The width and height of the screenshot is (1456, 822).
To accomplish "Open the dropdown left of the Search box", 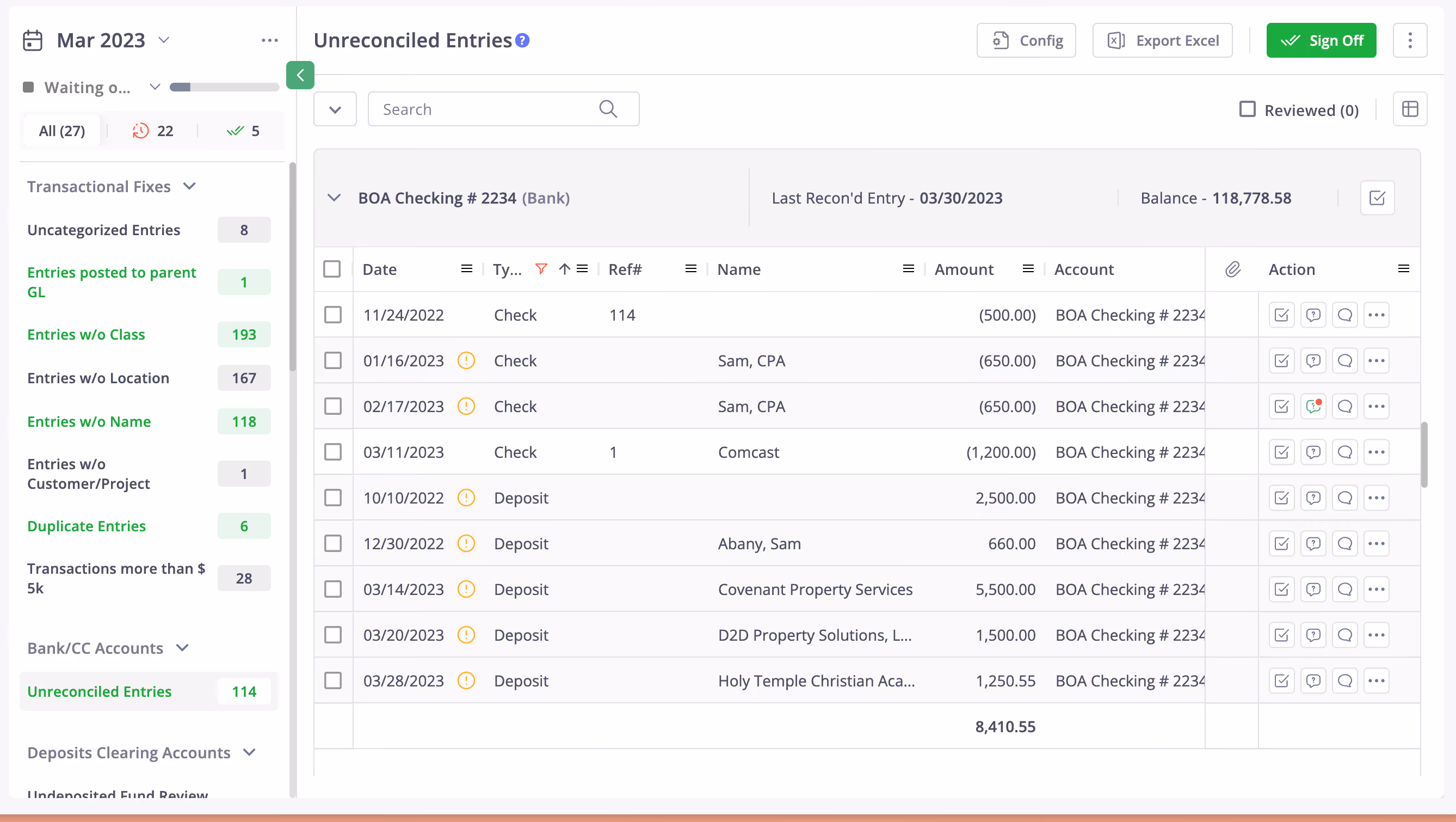I will pyautogui.click(x=335, y=109).
